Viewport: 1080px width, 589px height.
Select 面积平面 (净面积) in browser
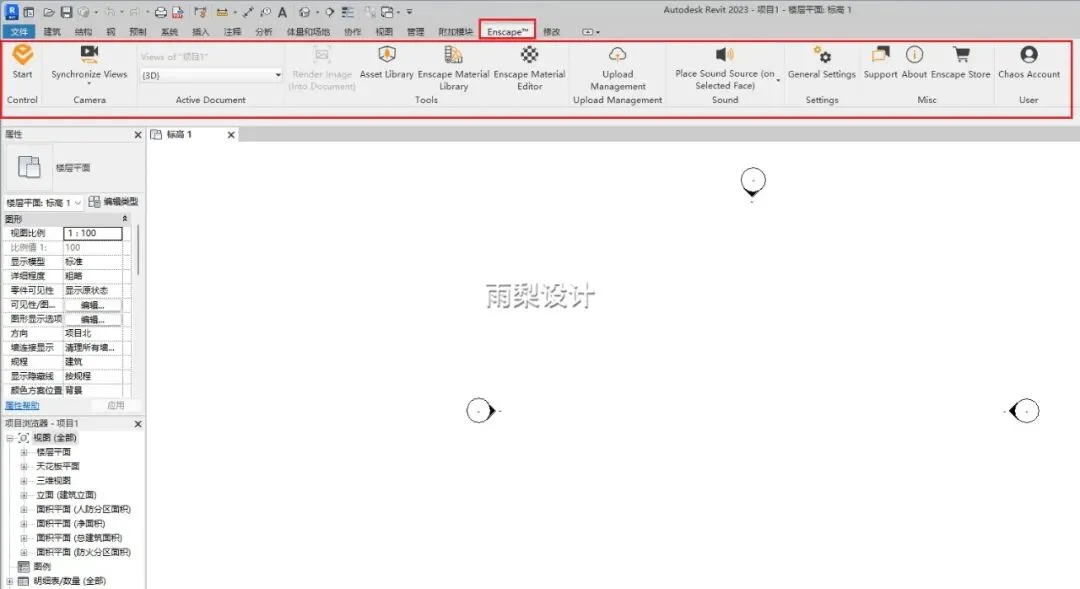point(70,524)
